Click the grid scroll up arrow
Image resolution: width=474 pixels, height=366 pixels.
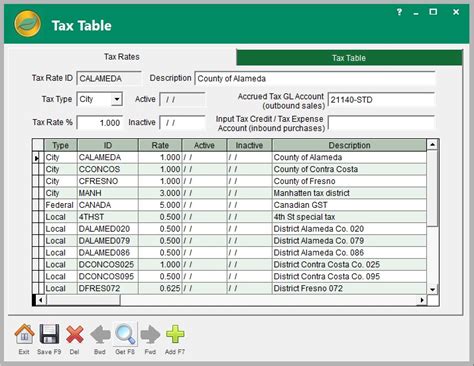[432, 145]
